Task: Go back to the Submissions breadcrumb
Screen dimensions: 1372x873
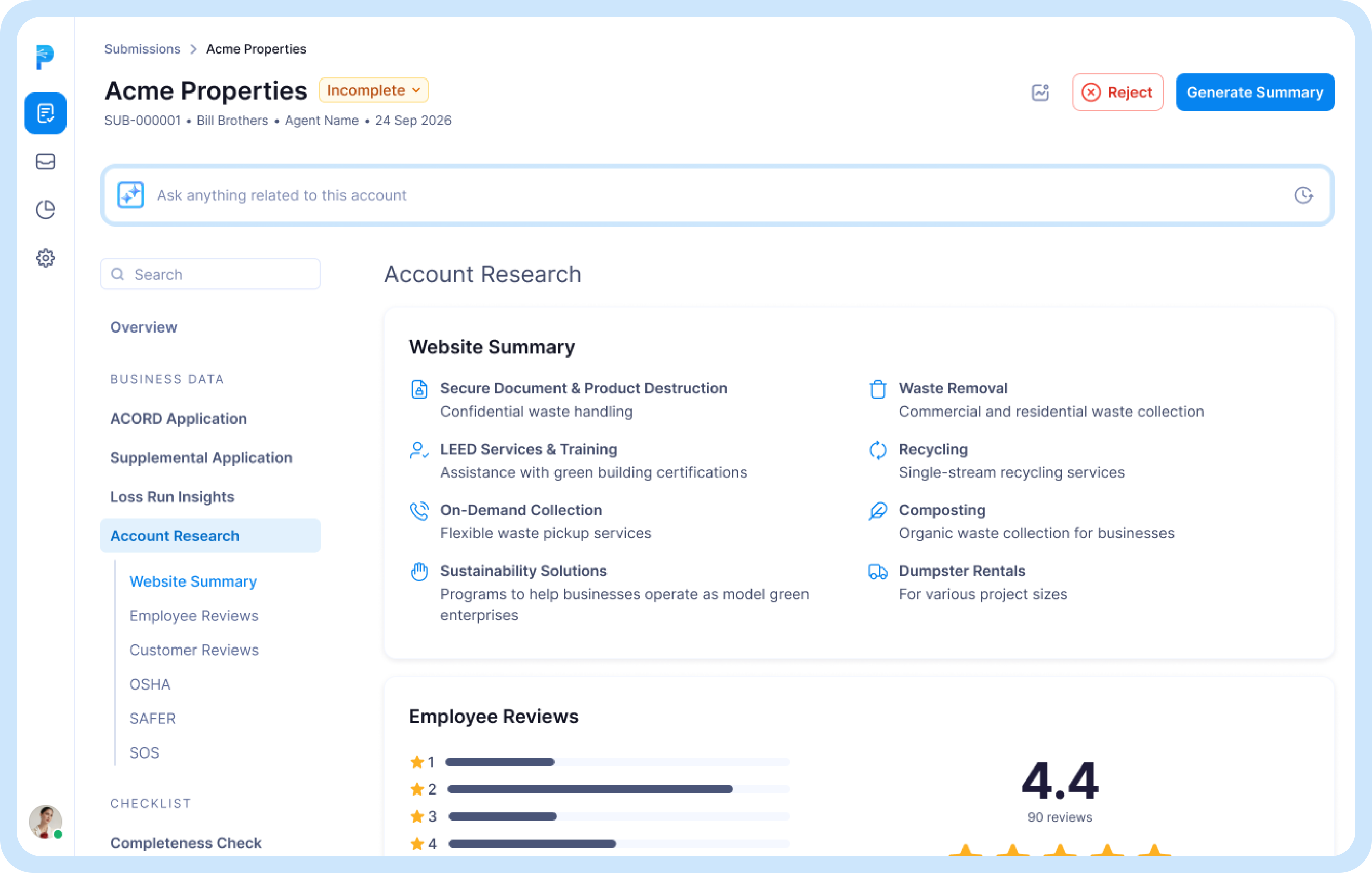Action: pos(142,49)
